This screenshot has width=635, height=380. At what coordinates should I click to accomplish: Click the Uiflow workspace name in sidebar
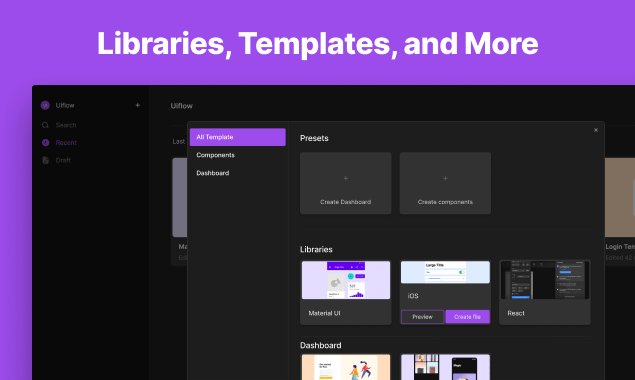(65, 105)
